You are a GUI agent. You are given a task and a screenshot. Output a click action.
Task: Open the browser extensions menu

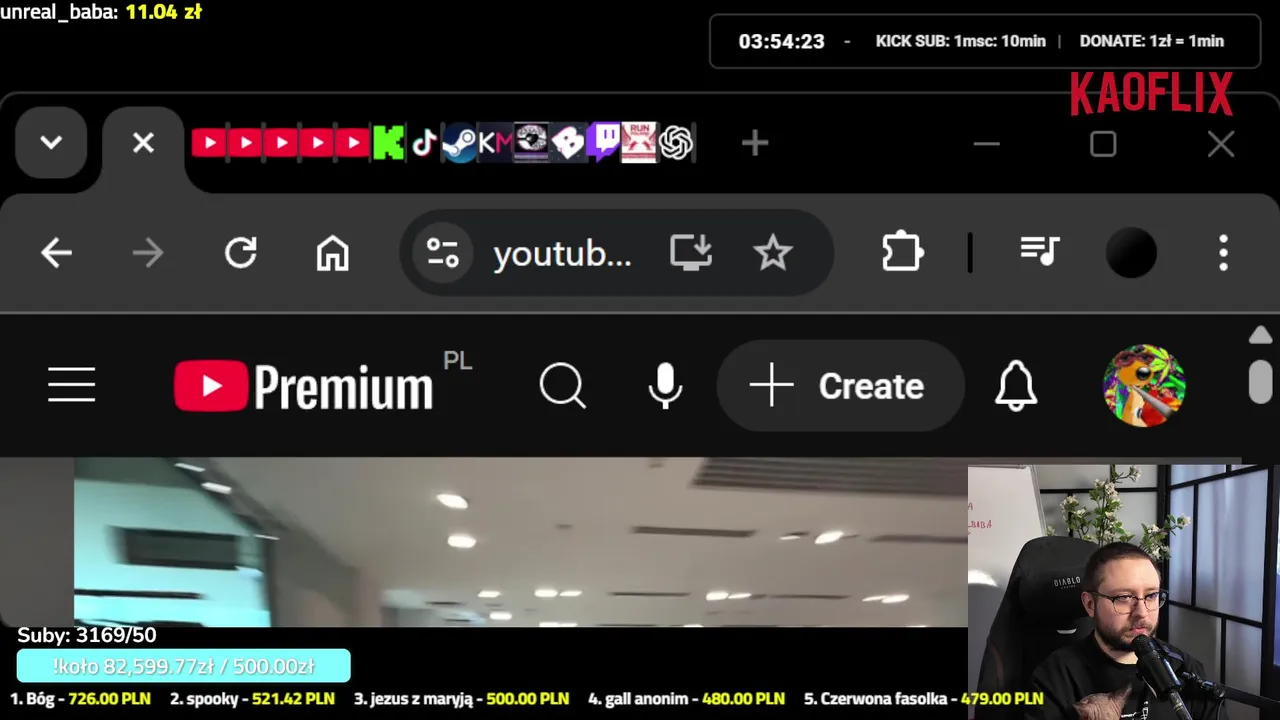pyautogui.click(x=902, y=253)
